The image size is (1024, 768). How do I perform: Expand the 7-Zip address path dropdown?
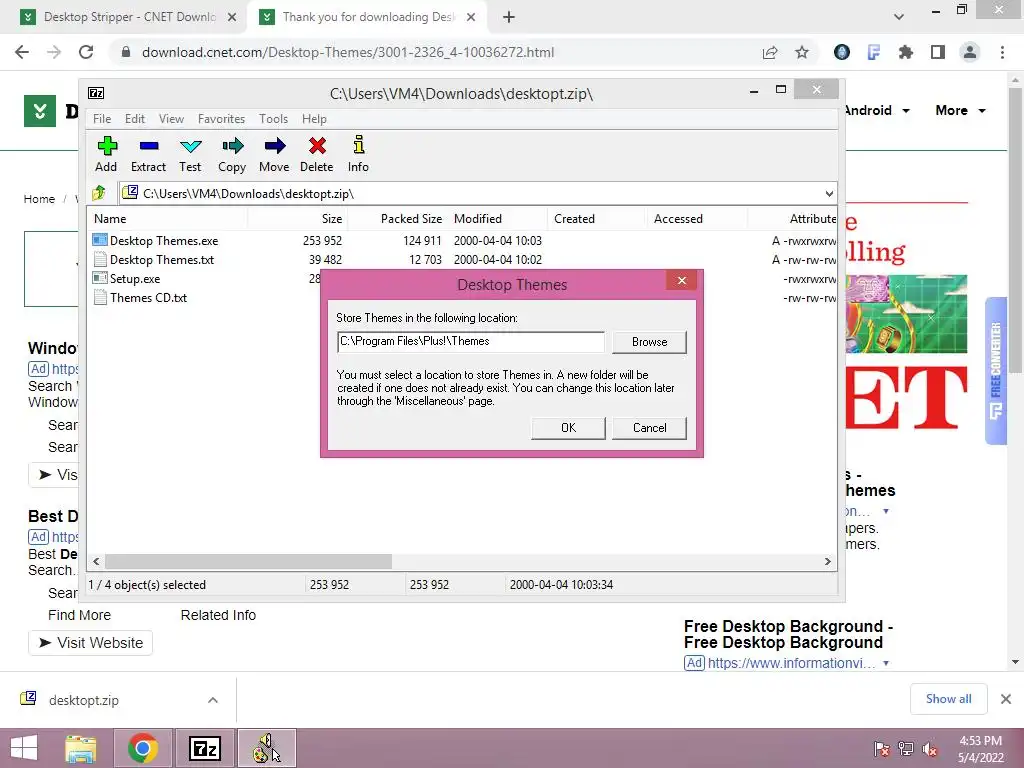click(x=829, y=194)
